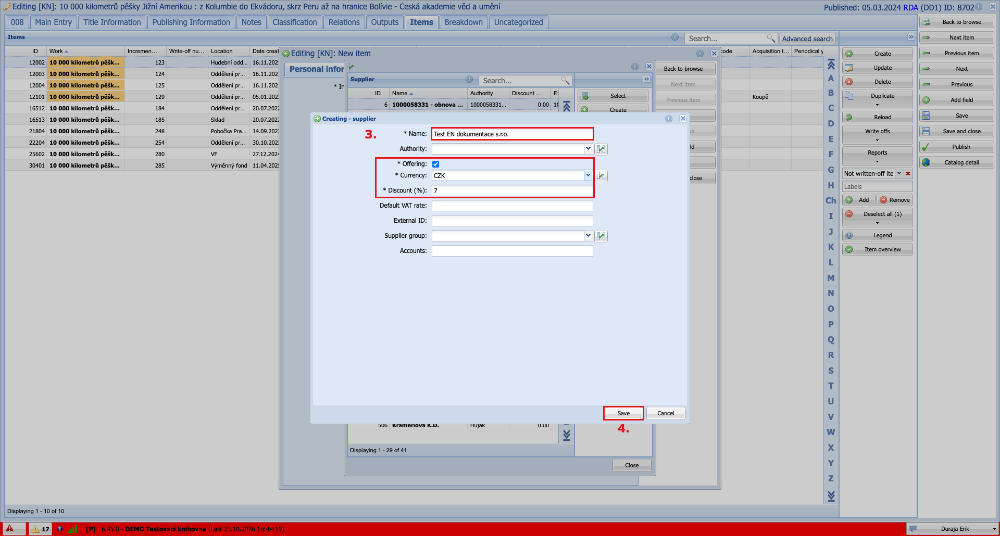Image resolution: width=1000 pixels, height=536 pixels.
Task: Click the icon beside the Currency combo box
Action: tap(601, 175)
